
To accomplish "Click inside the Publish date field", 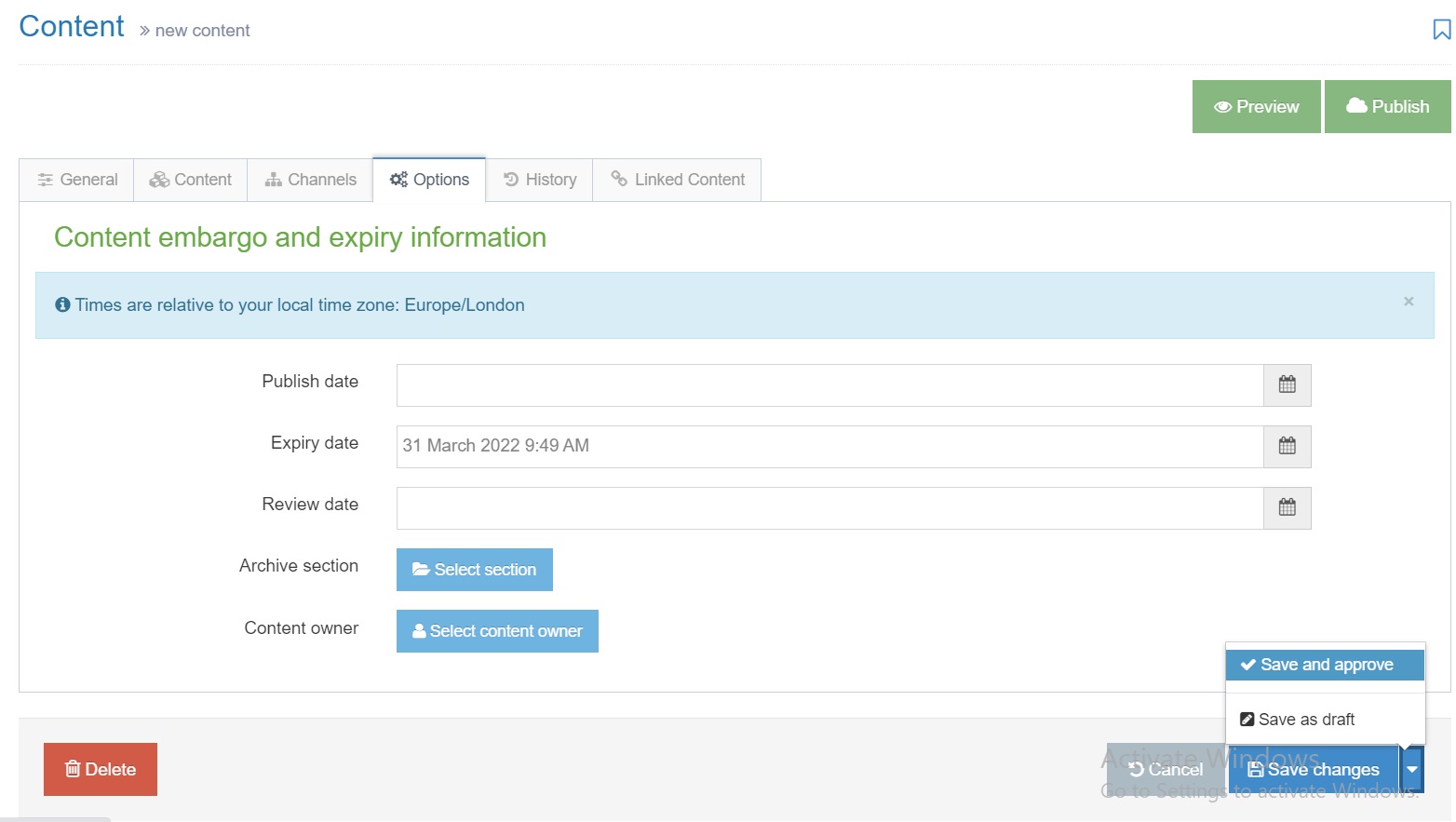I will tap(829, 384).
